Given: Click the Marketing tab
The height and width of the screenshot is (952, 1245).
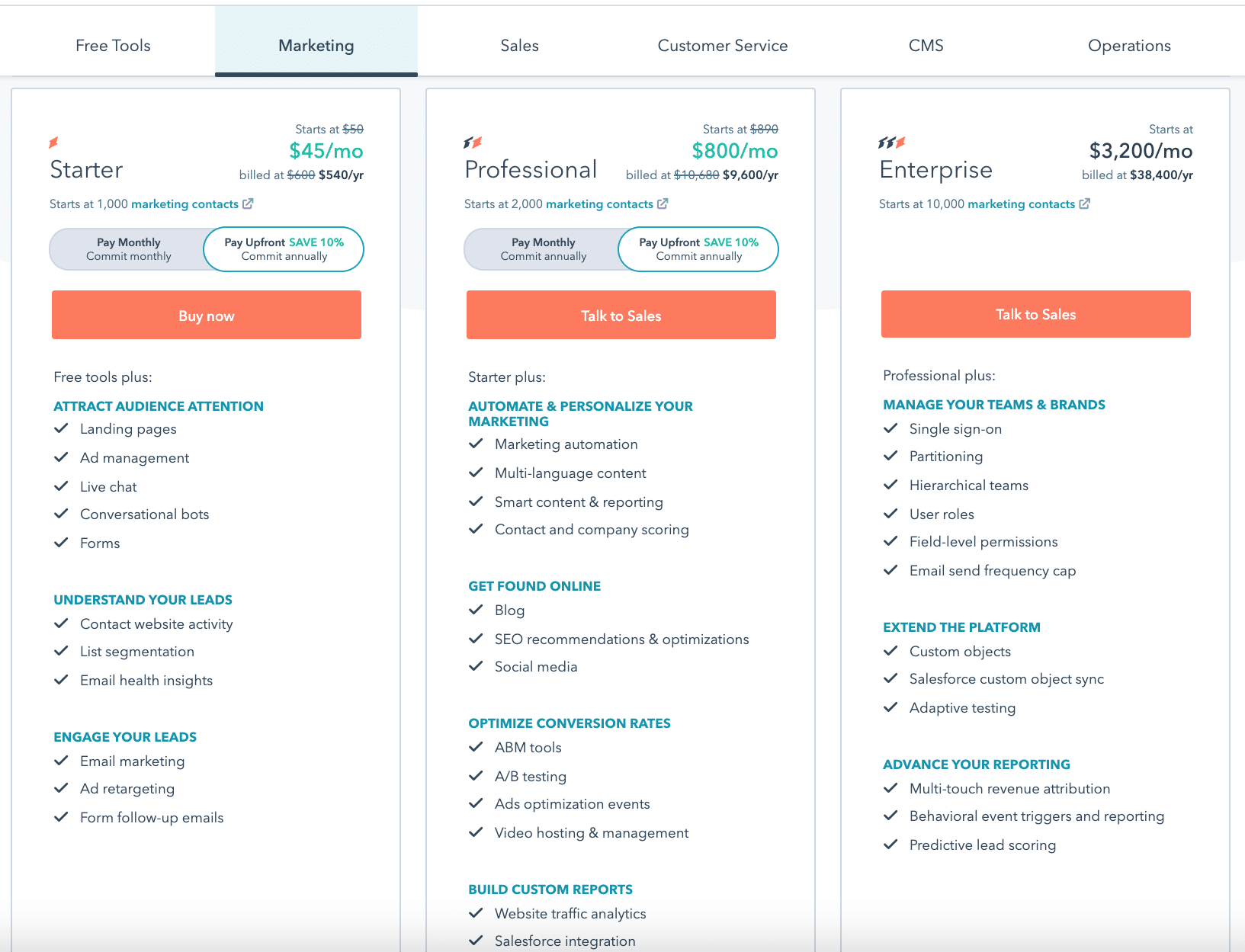Looking at the screenshot, I should tap(316, 45).
